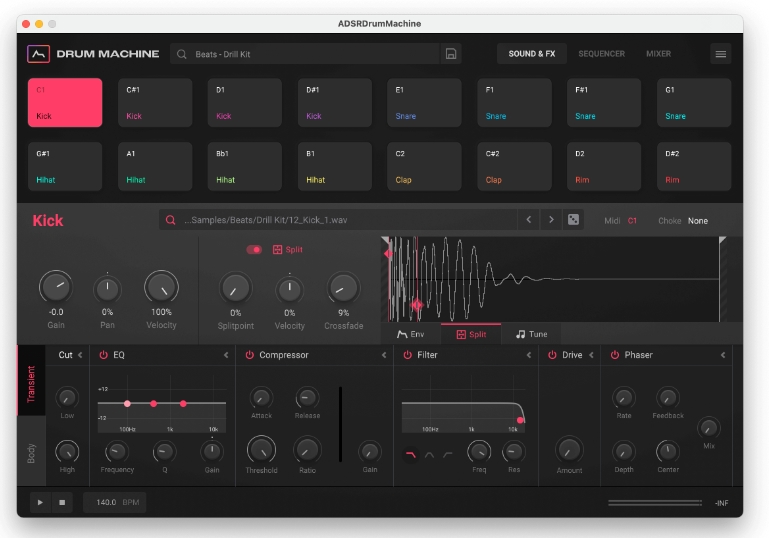Image resolution: width=769 pixels, height=538 pixels.
Task: Start playback with the play button
Action: coord(40,502)
